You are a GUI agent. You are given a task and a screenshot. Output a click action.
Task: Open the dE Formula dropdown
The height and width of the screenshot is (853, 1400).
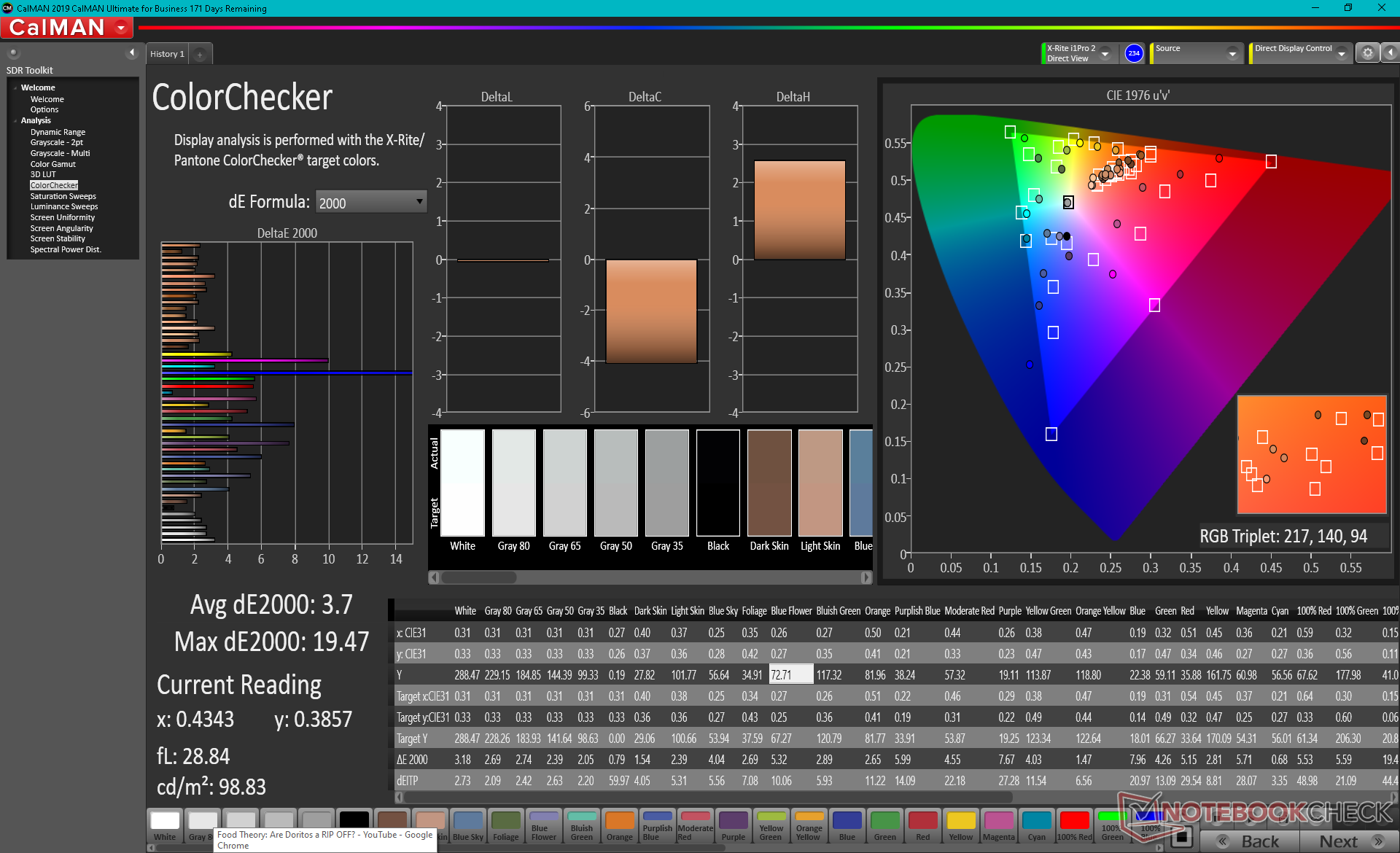(370, 202)
